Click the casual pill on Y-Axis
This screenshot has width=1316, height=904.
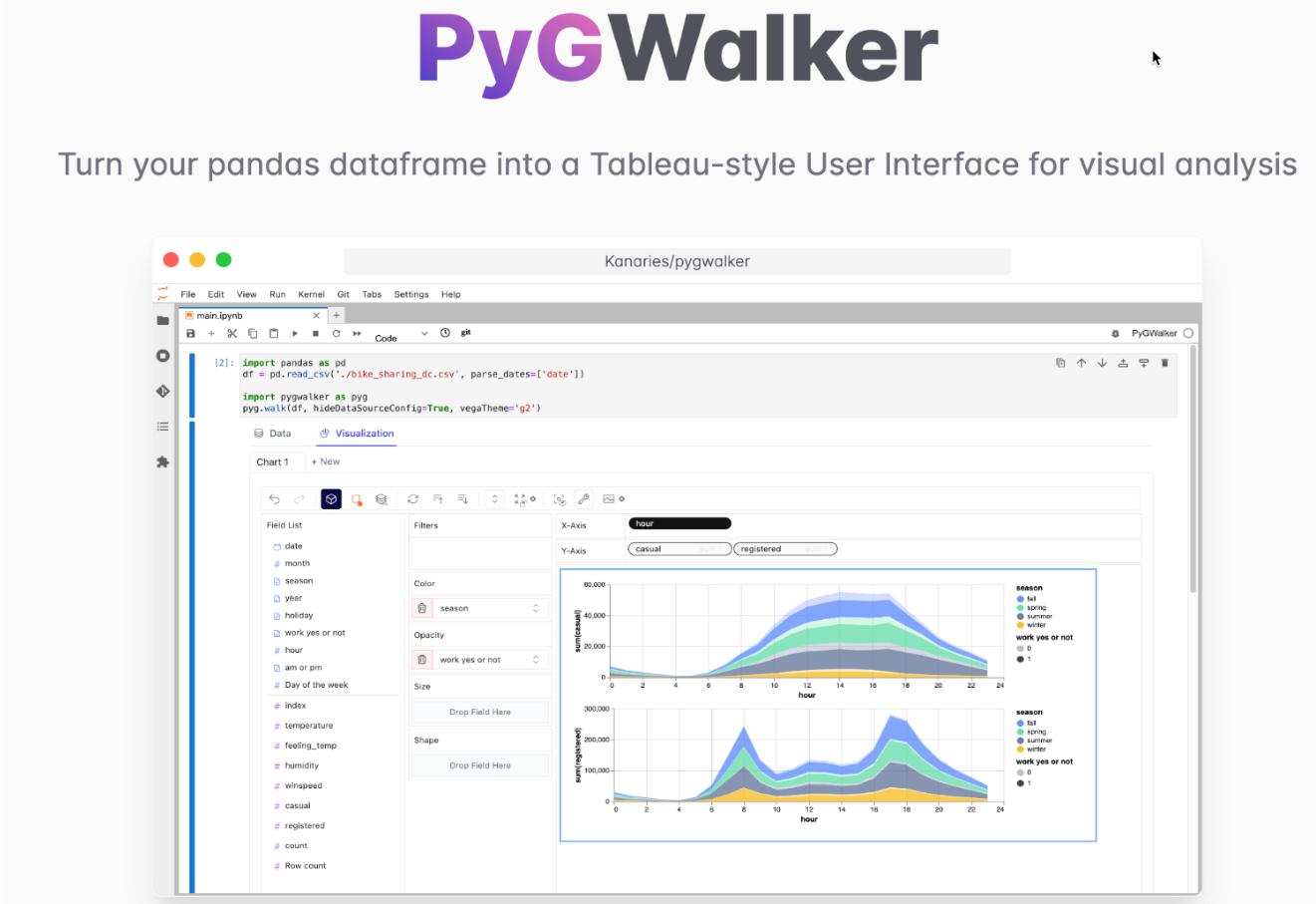coord(679,549)
